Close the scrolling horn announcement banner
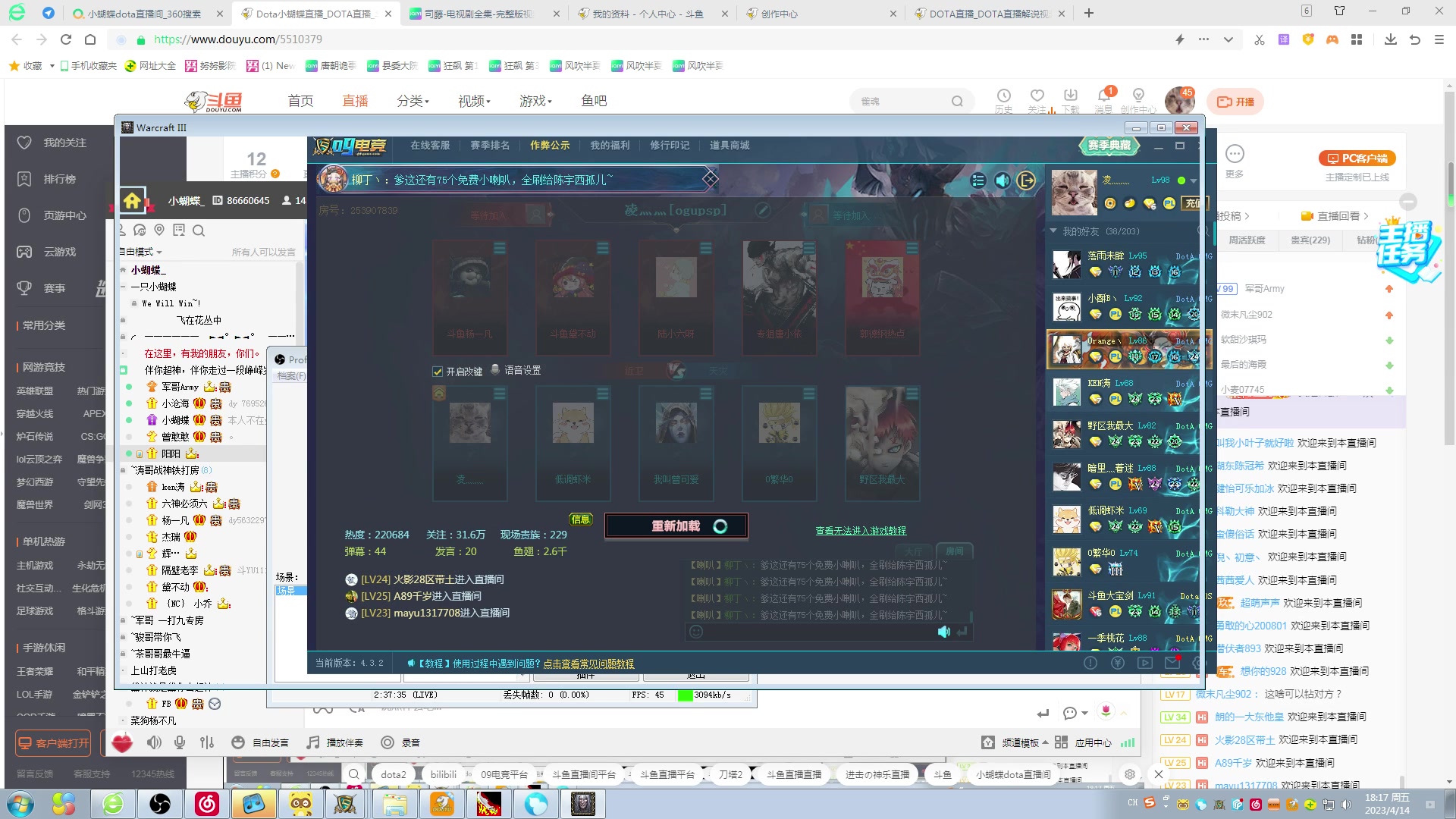This screenshot has height=819, width=1456. (x=710, y=178)
